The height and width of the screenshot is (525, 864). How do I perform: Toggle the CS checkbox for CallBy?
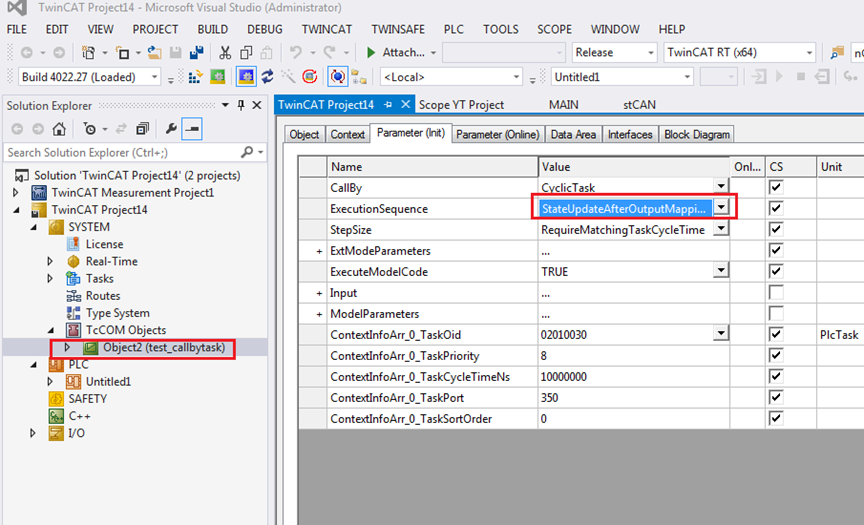(776, 187)
